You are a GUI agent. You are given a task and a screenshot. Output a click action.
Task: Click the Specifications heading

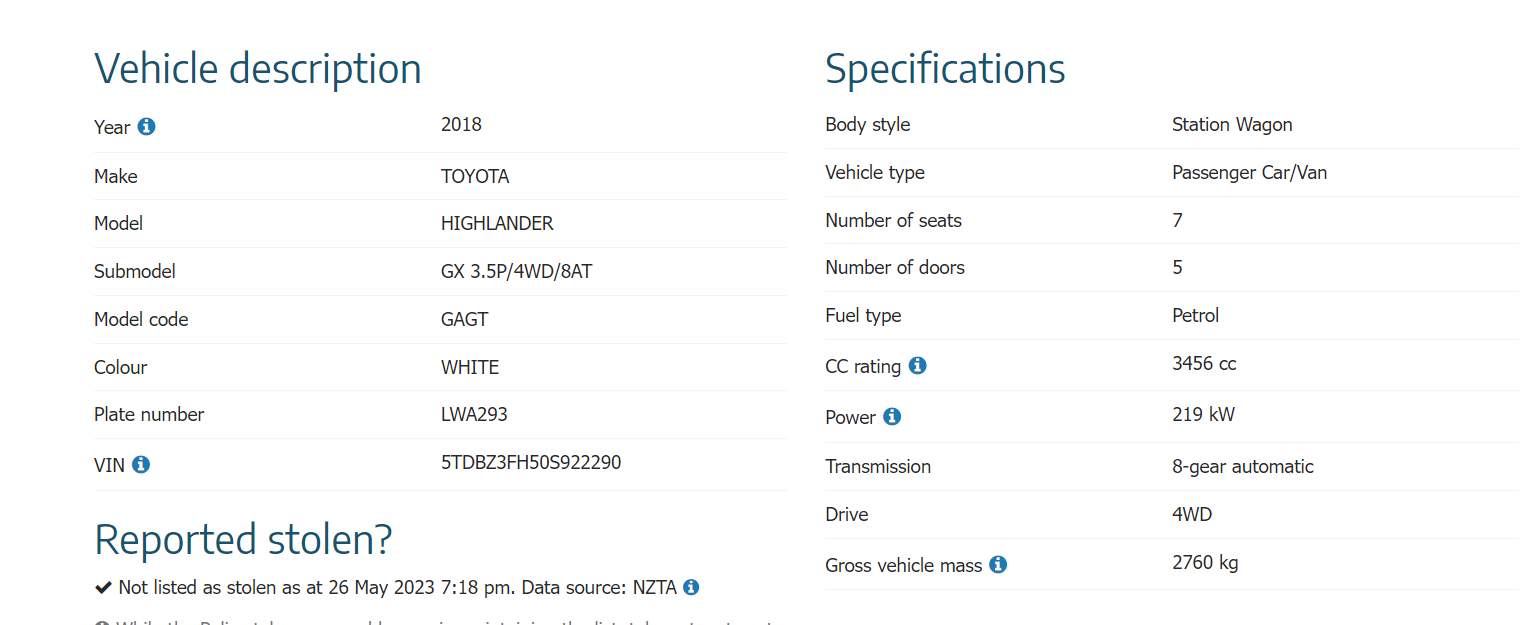click(x=945, y=69)
